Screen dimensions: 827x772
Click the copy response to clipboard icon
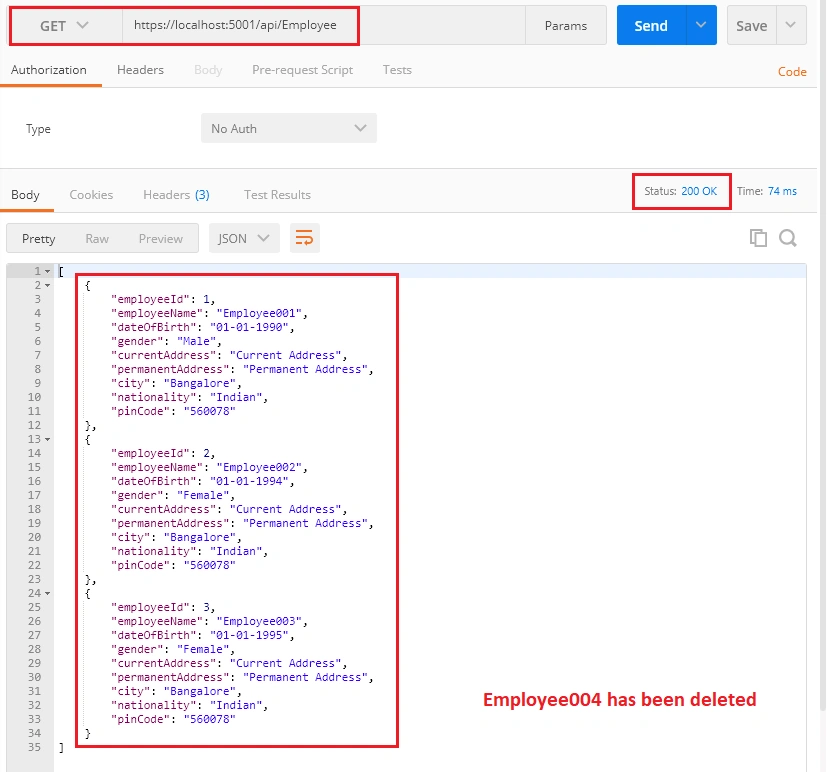pyautogui.click(x=758, y=238)
